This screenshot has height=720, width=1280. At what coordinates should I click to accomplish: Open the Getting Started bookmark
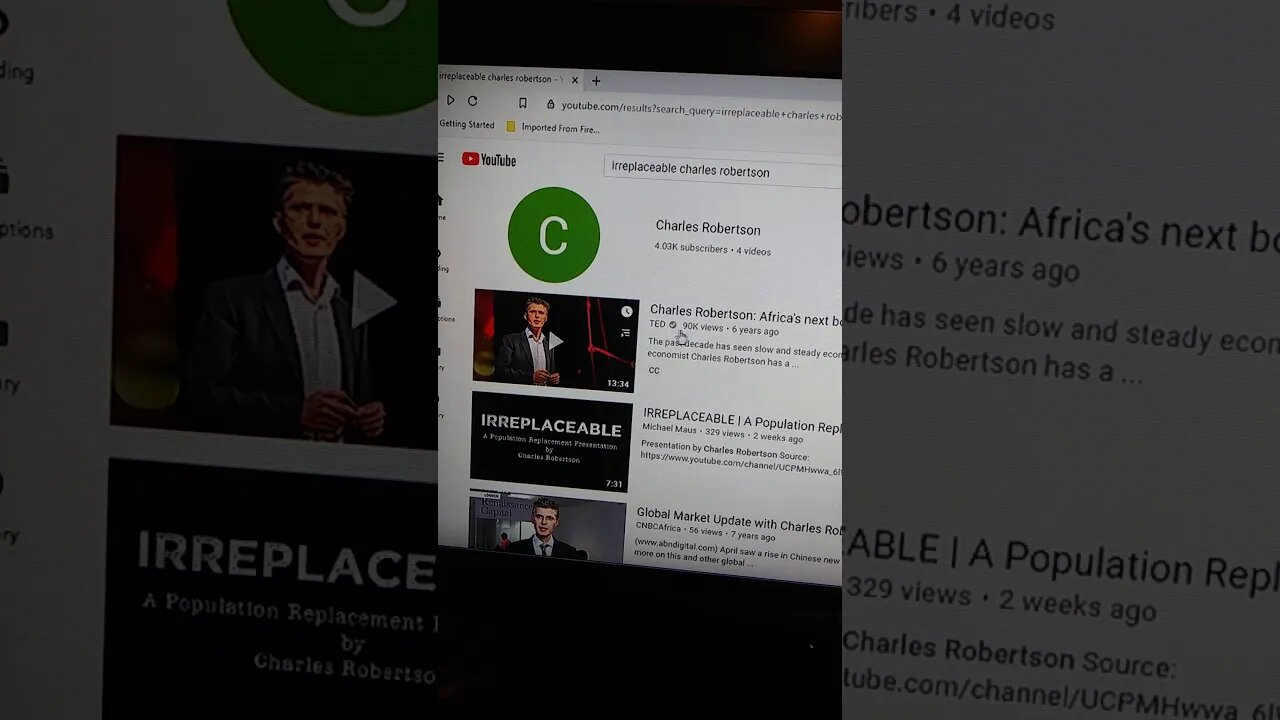pos(467,124)
